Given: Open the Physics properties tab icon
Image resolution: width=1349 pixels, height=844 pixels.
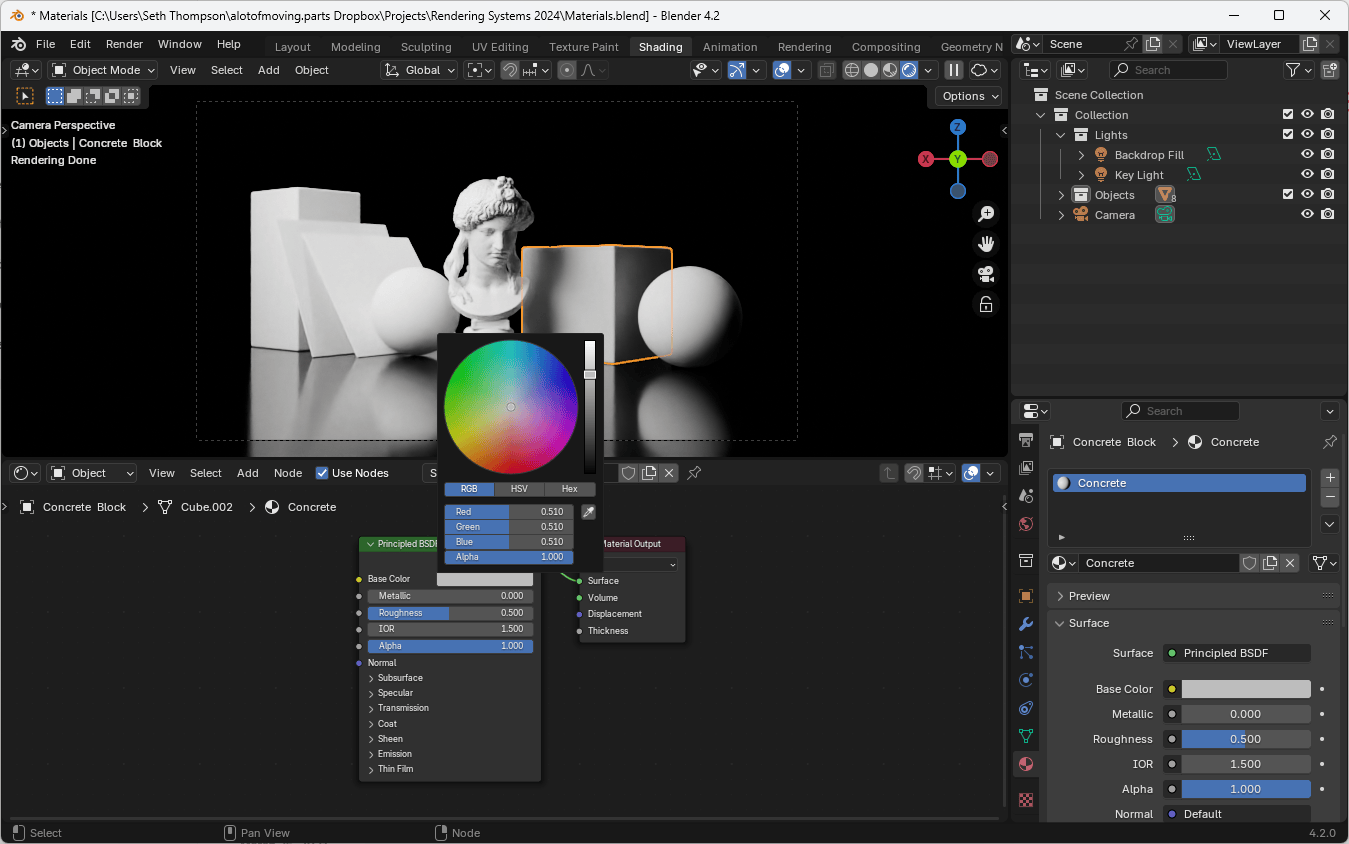Looking at the screenshot, I should [x=1025, y=680].
